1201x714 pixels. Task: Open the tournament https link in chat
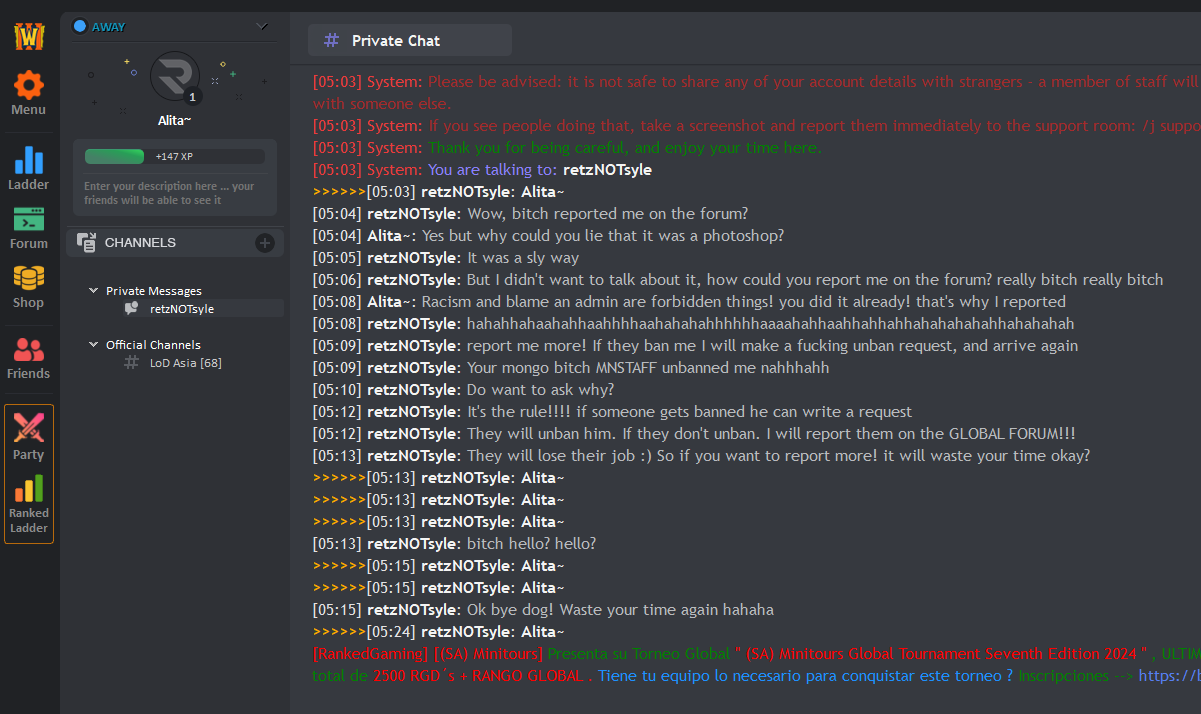pyautogui.click(x=1169, y=676)
